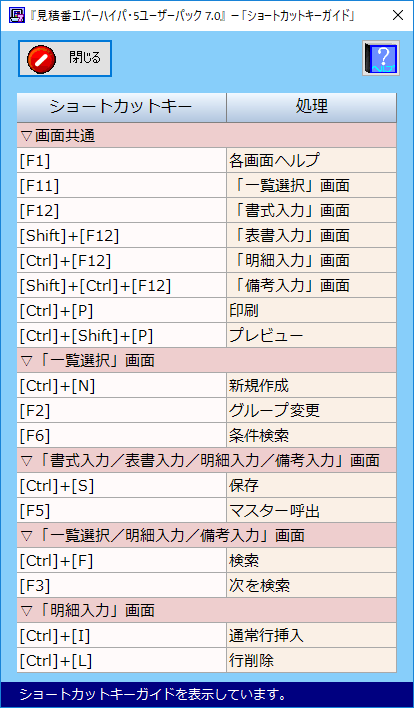Select the [F1] shortcut row

[207, 160]
